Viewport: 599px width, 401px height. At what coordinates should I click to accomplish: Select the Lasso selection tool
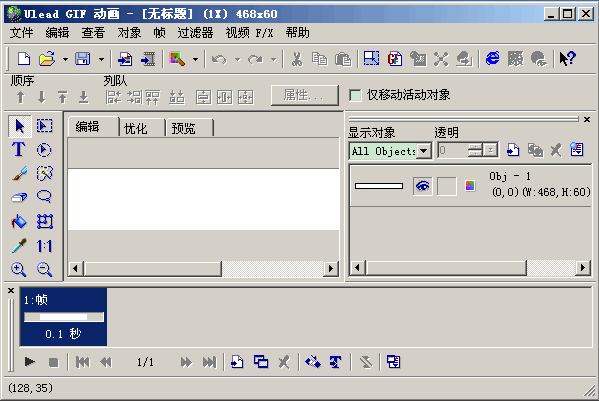pos(44,197)
